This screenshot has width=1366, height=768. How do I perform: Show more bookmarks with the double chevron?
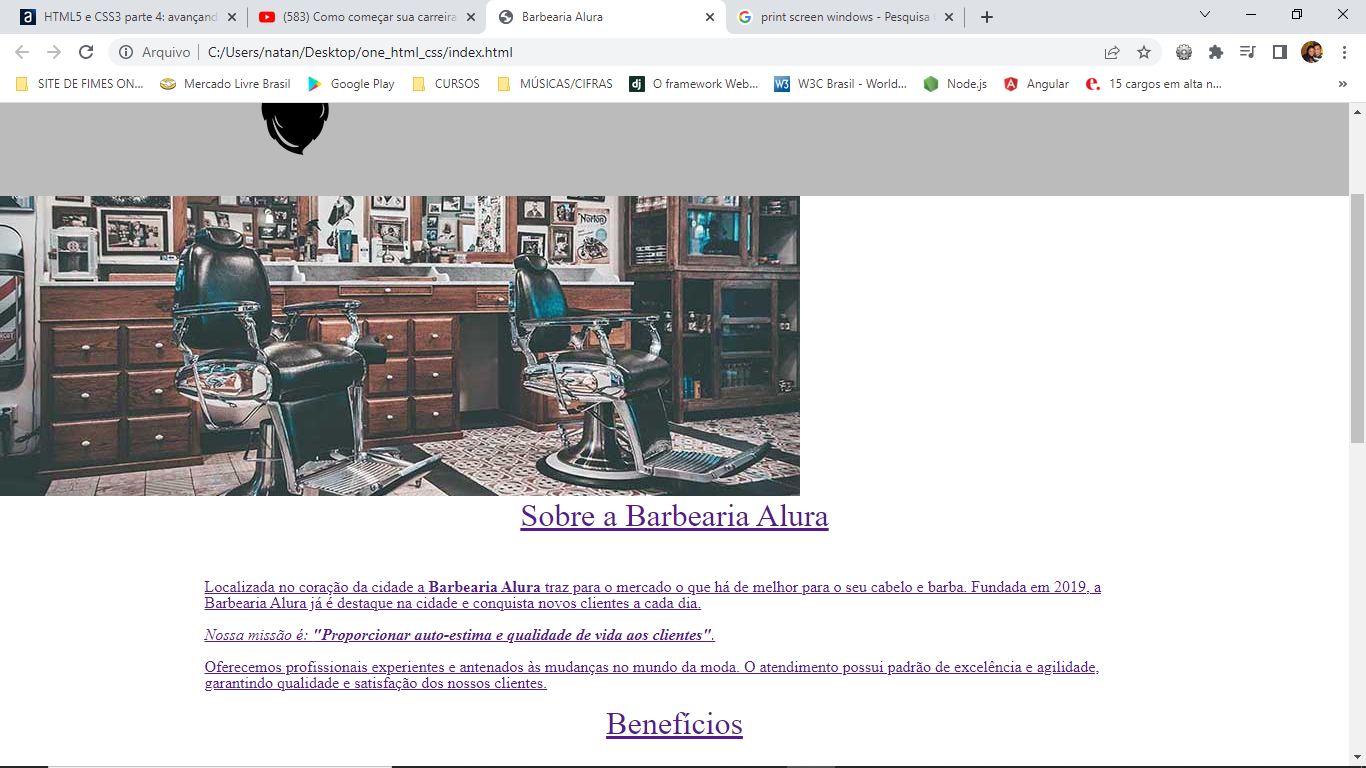click(1342, 84)
